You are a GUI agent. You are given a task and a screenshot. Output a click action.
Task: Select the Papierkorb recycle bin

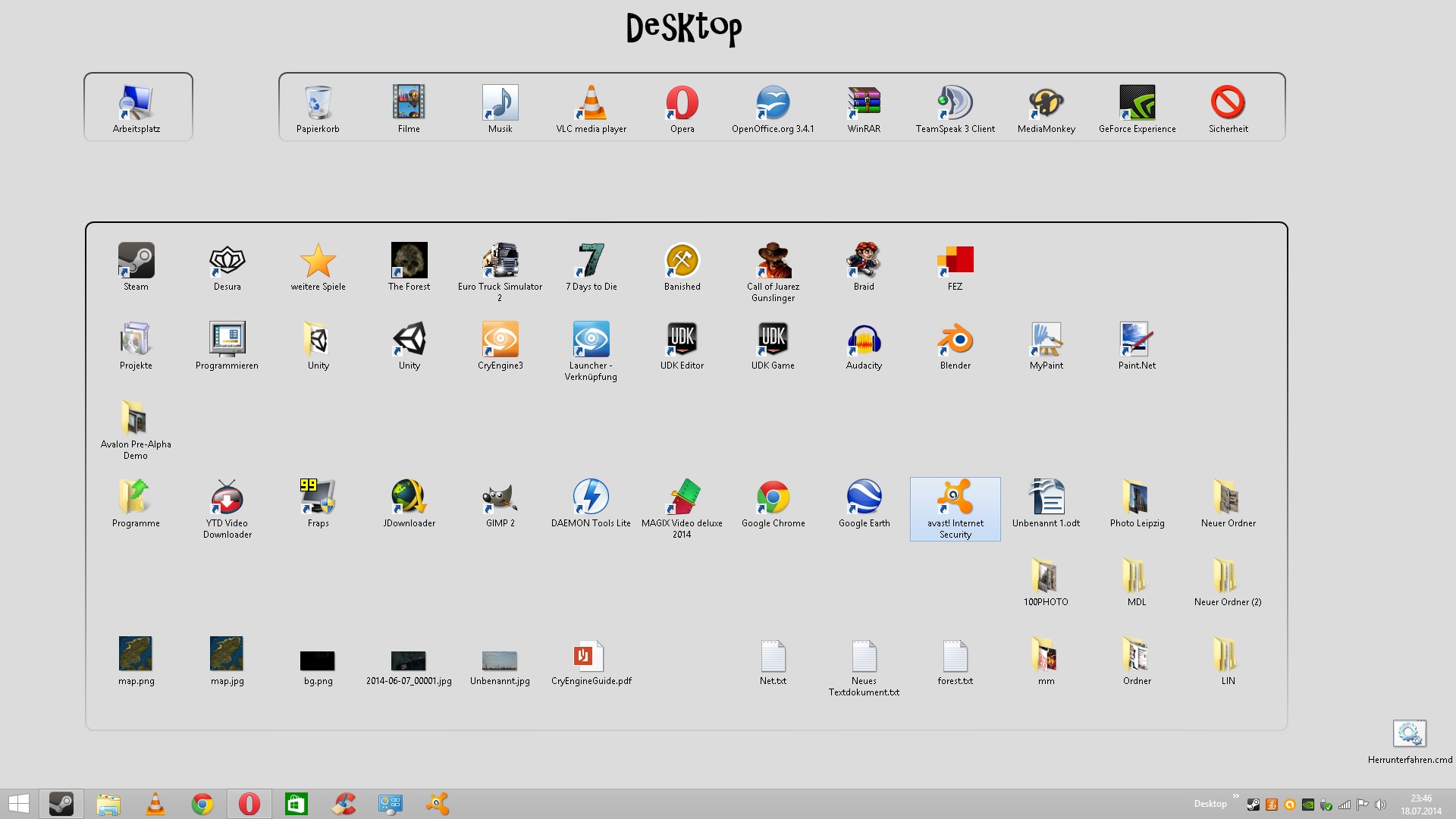coord(318,103)
